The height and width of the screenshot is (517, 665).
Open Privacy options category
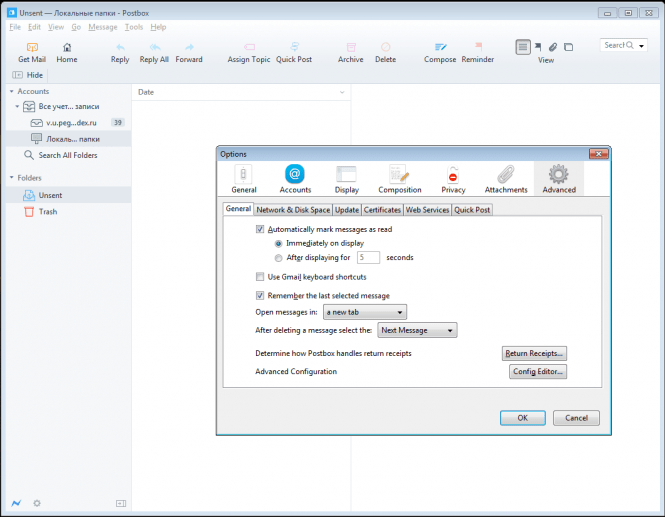click(x=453, y=179)
